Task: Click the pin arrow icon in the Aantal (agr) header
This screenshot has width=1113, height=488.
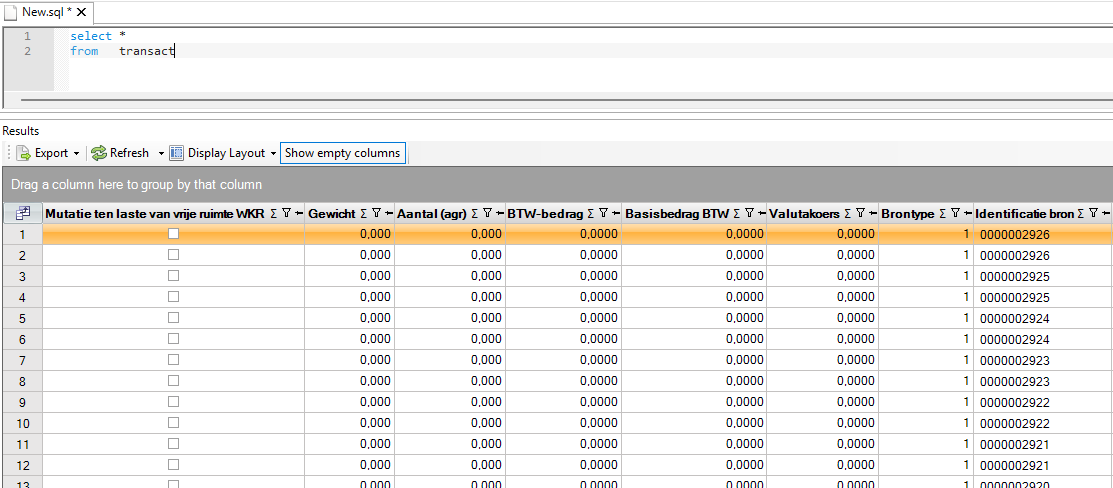Action: coord(499,212)
